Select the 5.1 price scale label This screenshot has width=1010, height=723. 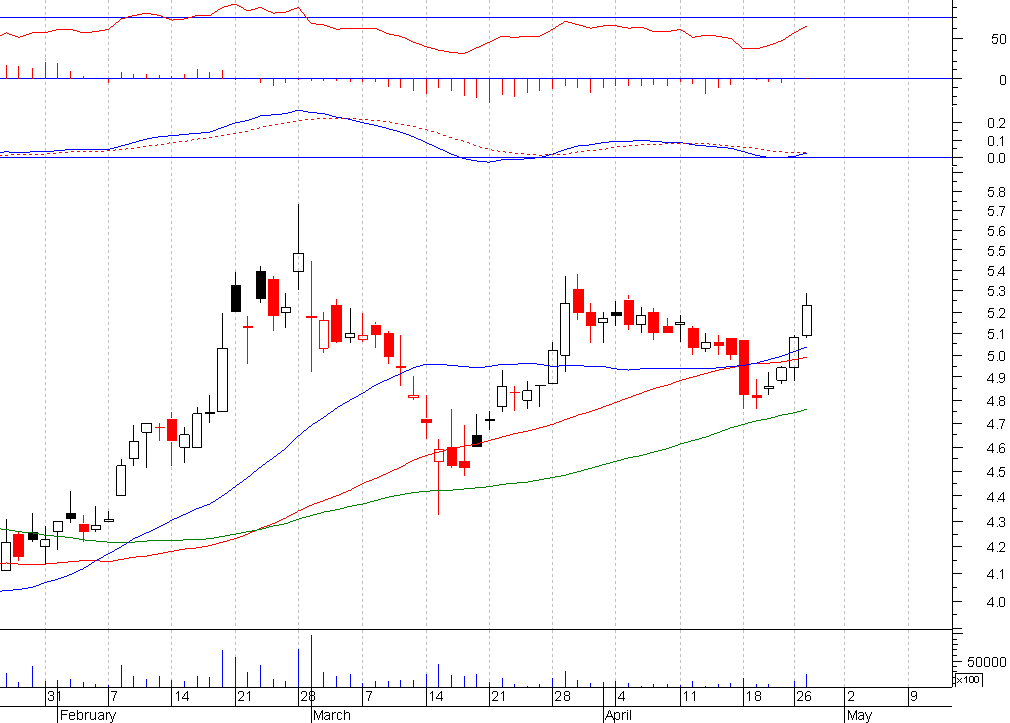[996, 334]
